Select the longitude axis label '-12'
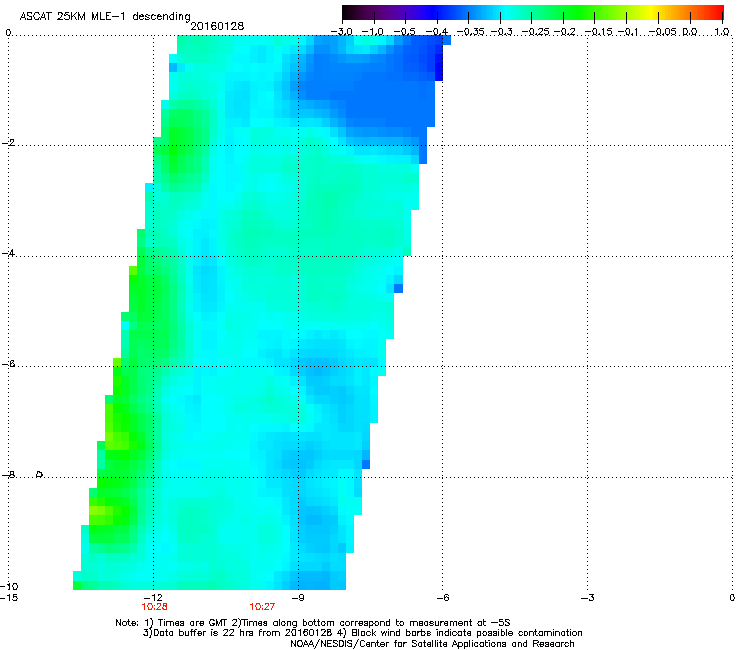Image resolution: width=740 pixels, height=650 pixels. click(153, 598)
